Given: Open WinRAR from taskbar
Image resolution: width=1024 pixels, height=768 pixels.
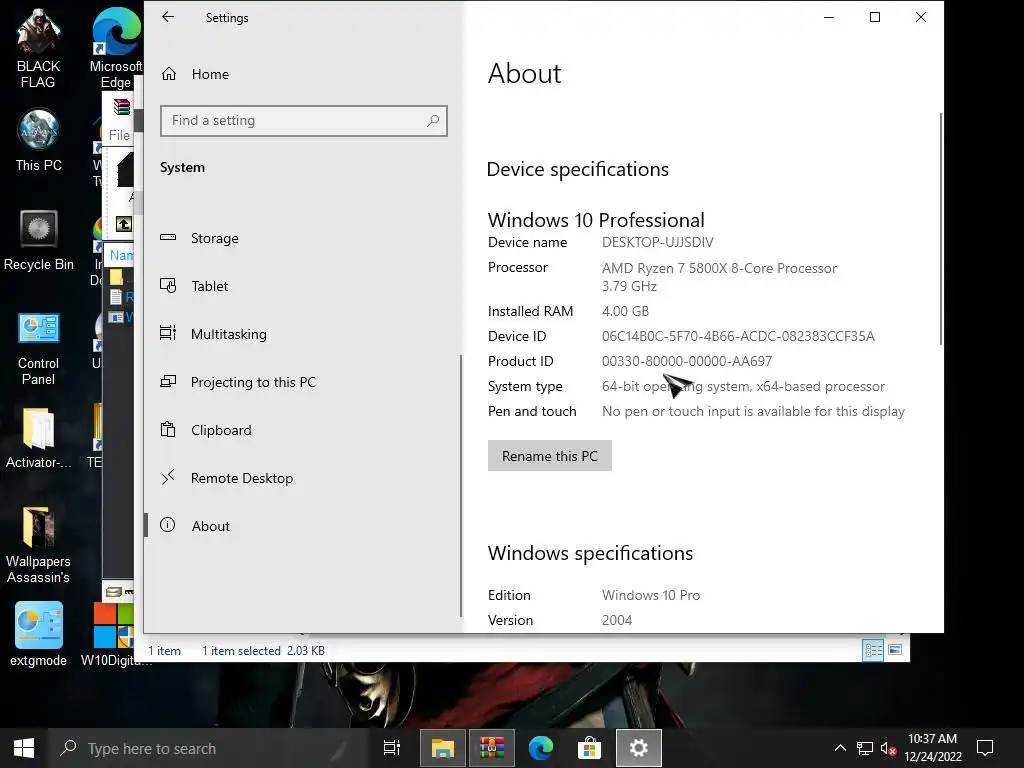Looking at the screenshot, I should [492, 748].
